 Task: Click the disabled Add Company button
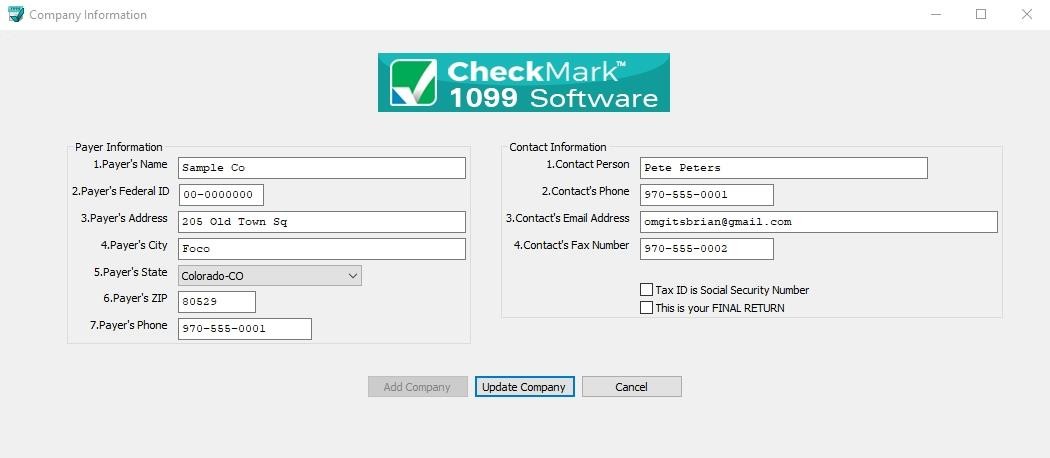(x=417, y=387)
